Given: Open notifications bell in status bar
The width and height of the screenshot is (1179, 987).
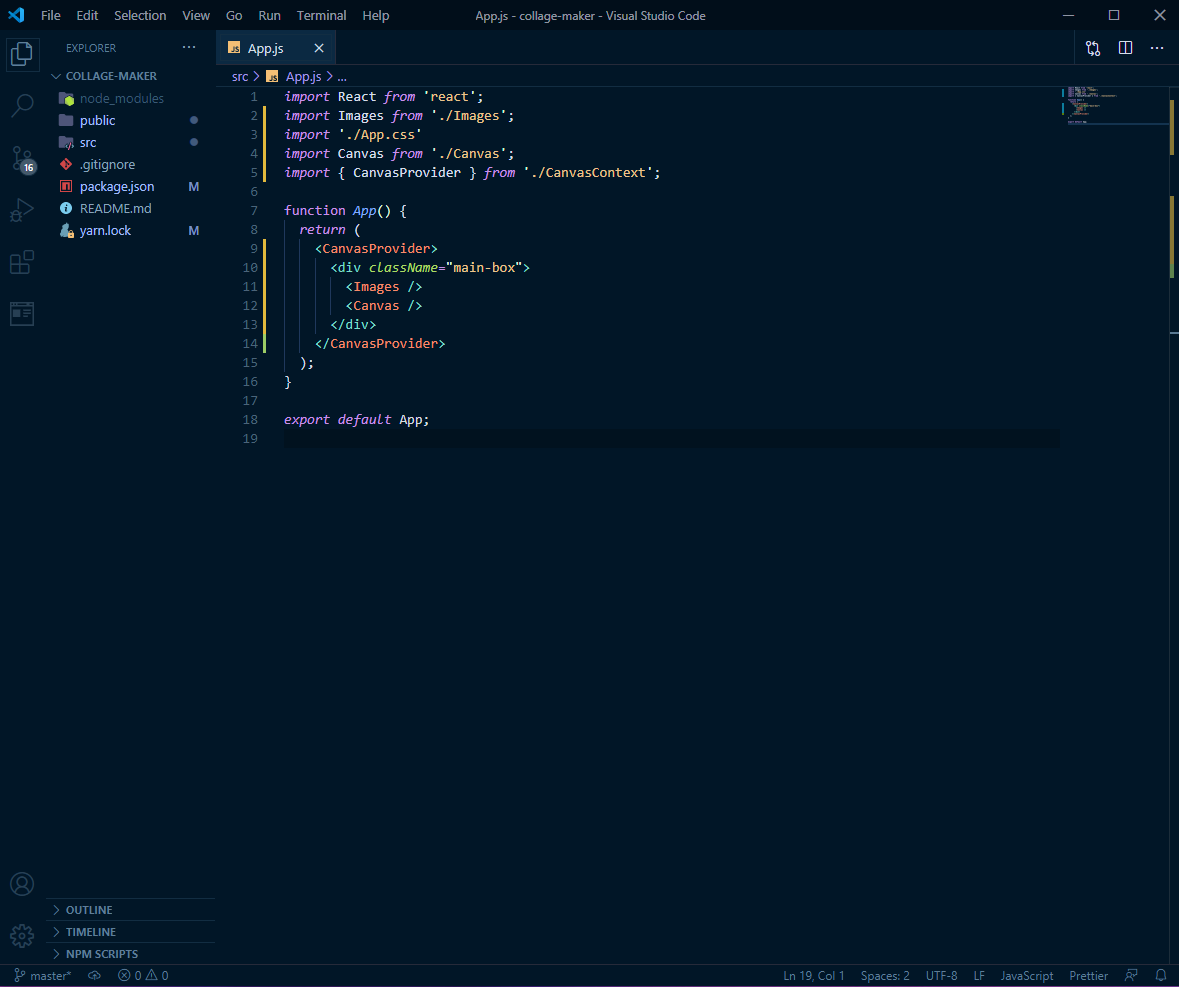Looking at the screenshot, I should pos(1161,976).
